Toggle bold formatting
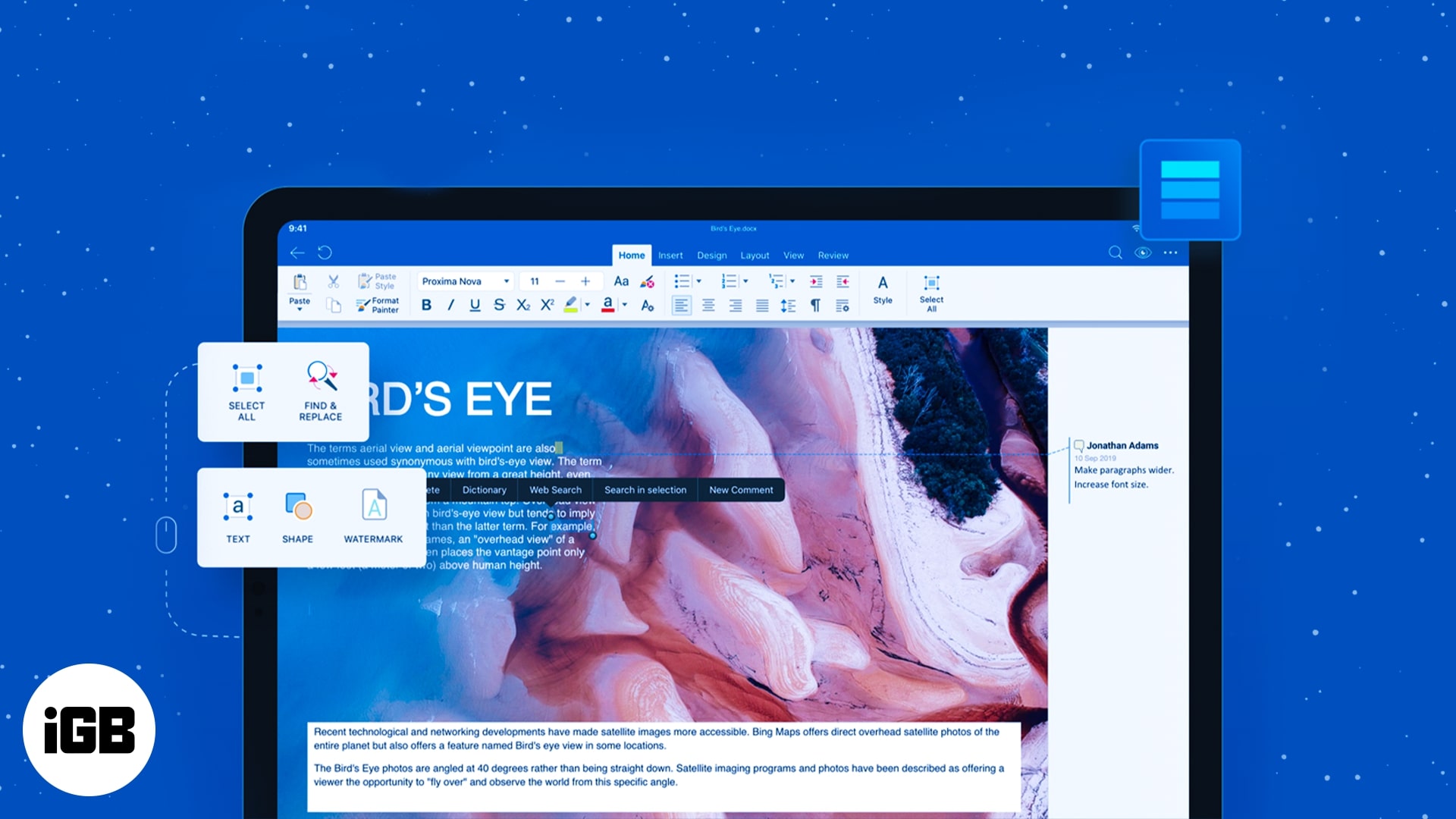Screen dimensions: 1456x819 (426, 305)
